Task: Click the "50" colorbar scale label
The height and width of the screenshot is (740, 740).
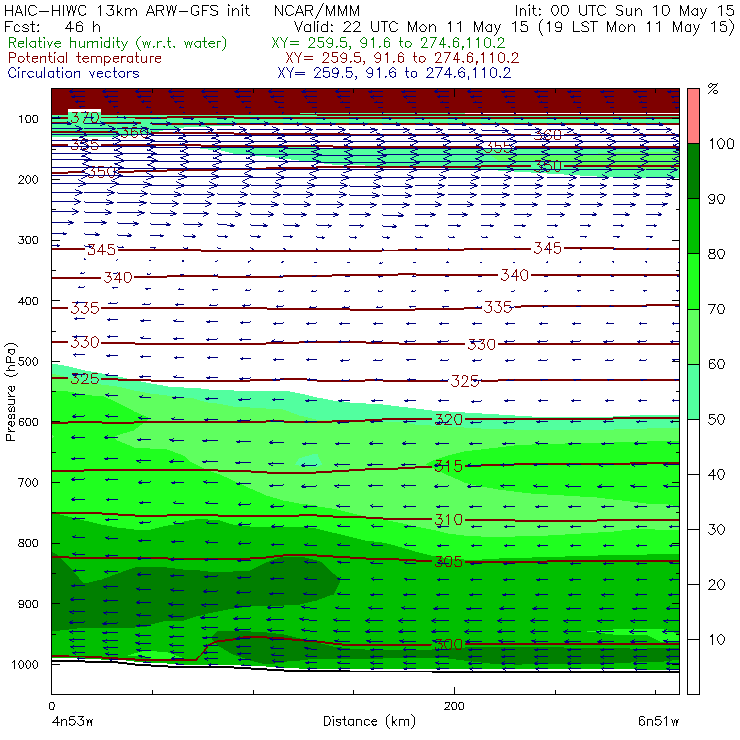Action: pos(716,420)
